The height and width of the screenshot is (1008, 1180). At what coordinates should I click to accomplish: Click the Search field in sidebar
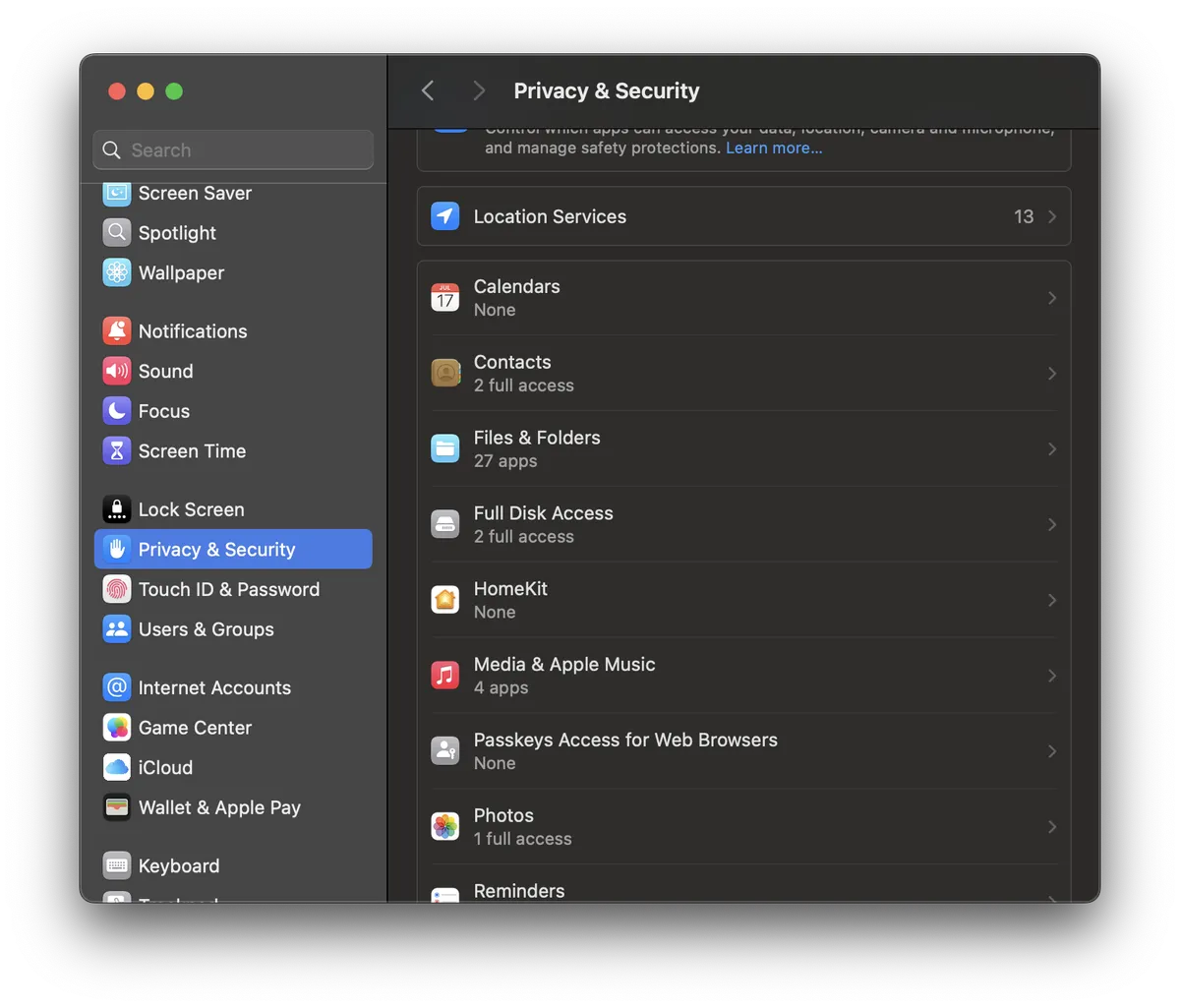tap(234, 149)
